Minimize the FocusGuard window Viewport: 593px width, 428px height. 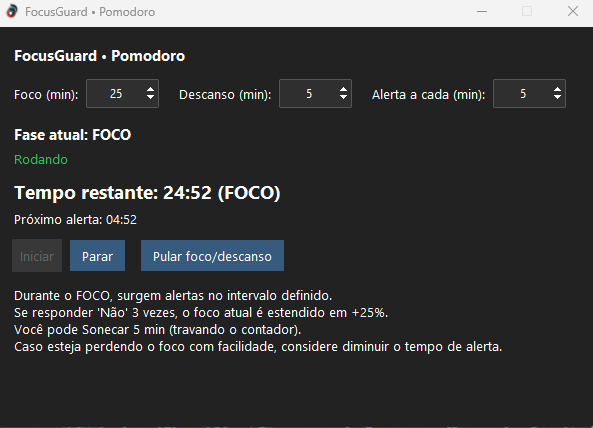(x=482, y=12)
